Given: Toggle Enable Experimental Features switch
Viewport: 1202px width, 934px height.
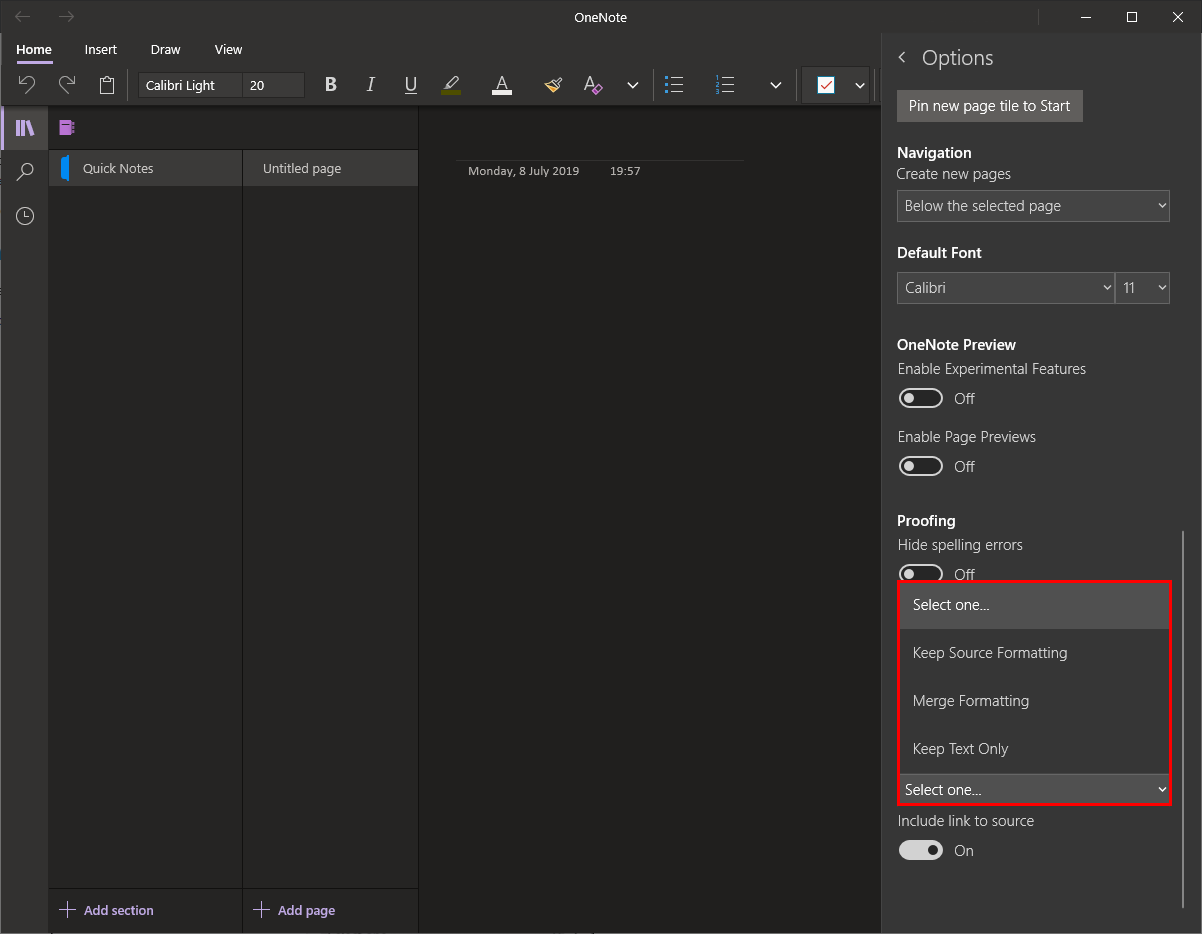Looking at the screenshot, I should pyautogui.click(x=921, y=398).
